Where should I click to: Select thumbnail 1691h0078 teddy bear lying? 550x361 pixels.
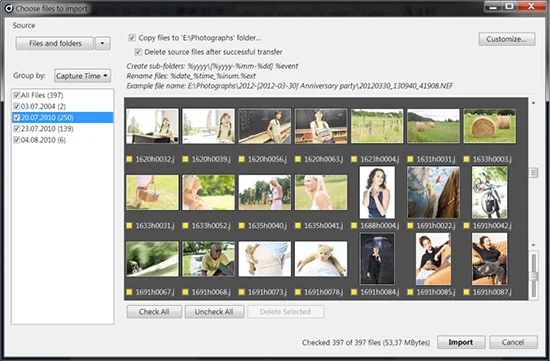click(x=321, y=259)
